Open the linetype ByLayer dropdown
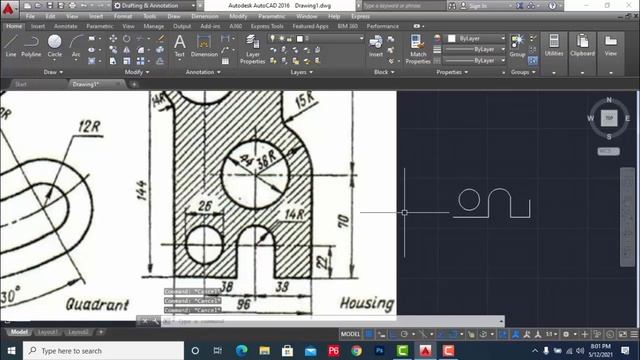 pos(475,60)
